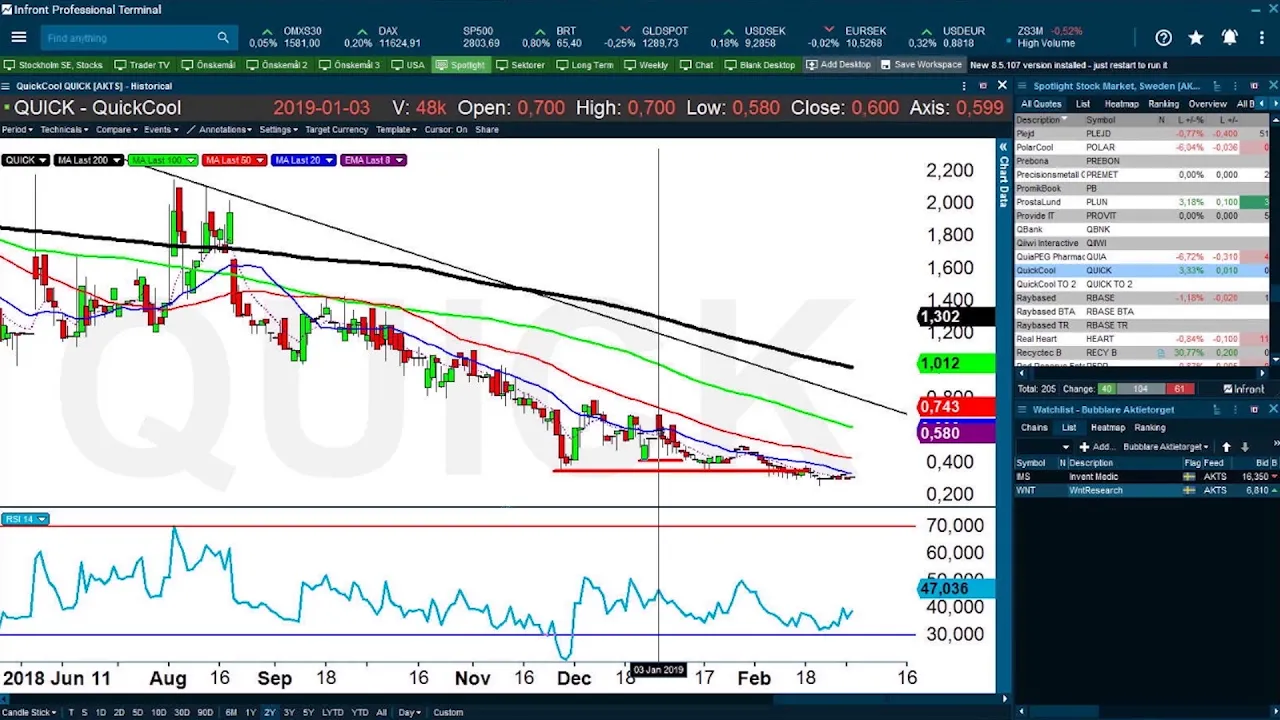Open favorites star icon in top bar

[x=1196, y=38]
